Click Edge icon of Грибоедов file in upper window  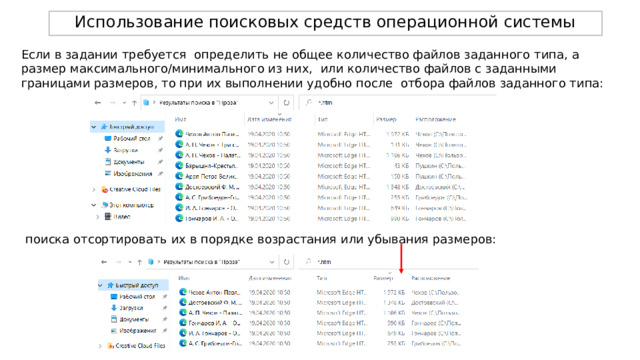179,197
